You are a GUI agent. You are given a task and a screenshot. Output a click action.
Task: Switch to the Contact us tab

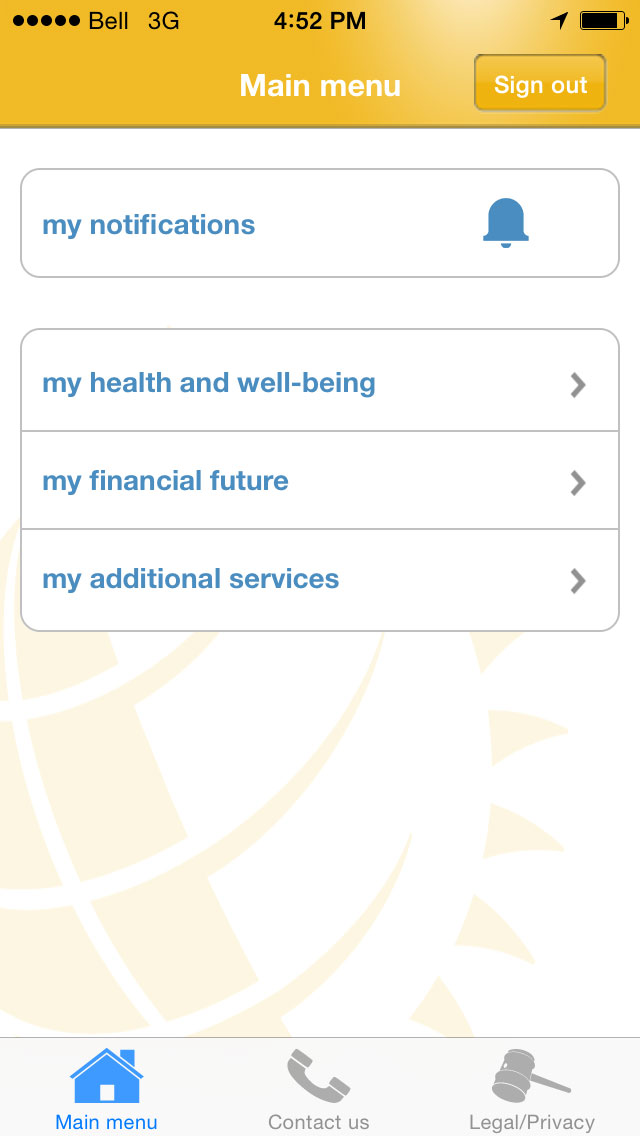coord(318,1088)
